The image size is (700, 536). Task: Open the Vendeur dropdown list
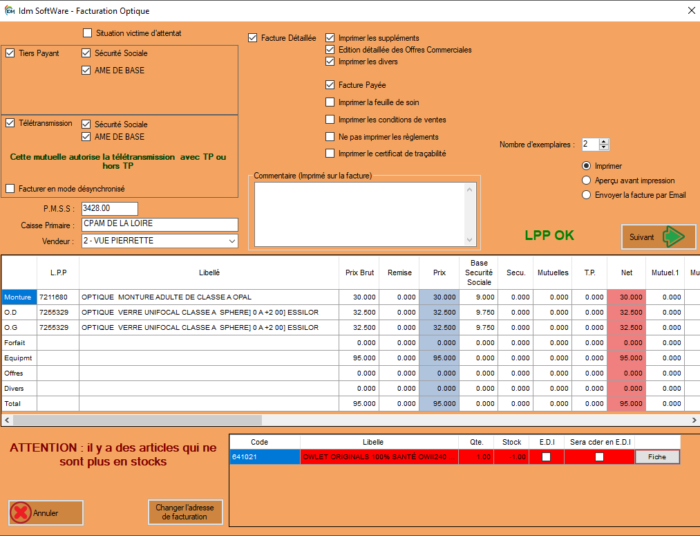[x=232, y=241]
